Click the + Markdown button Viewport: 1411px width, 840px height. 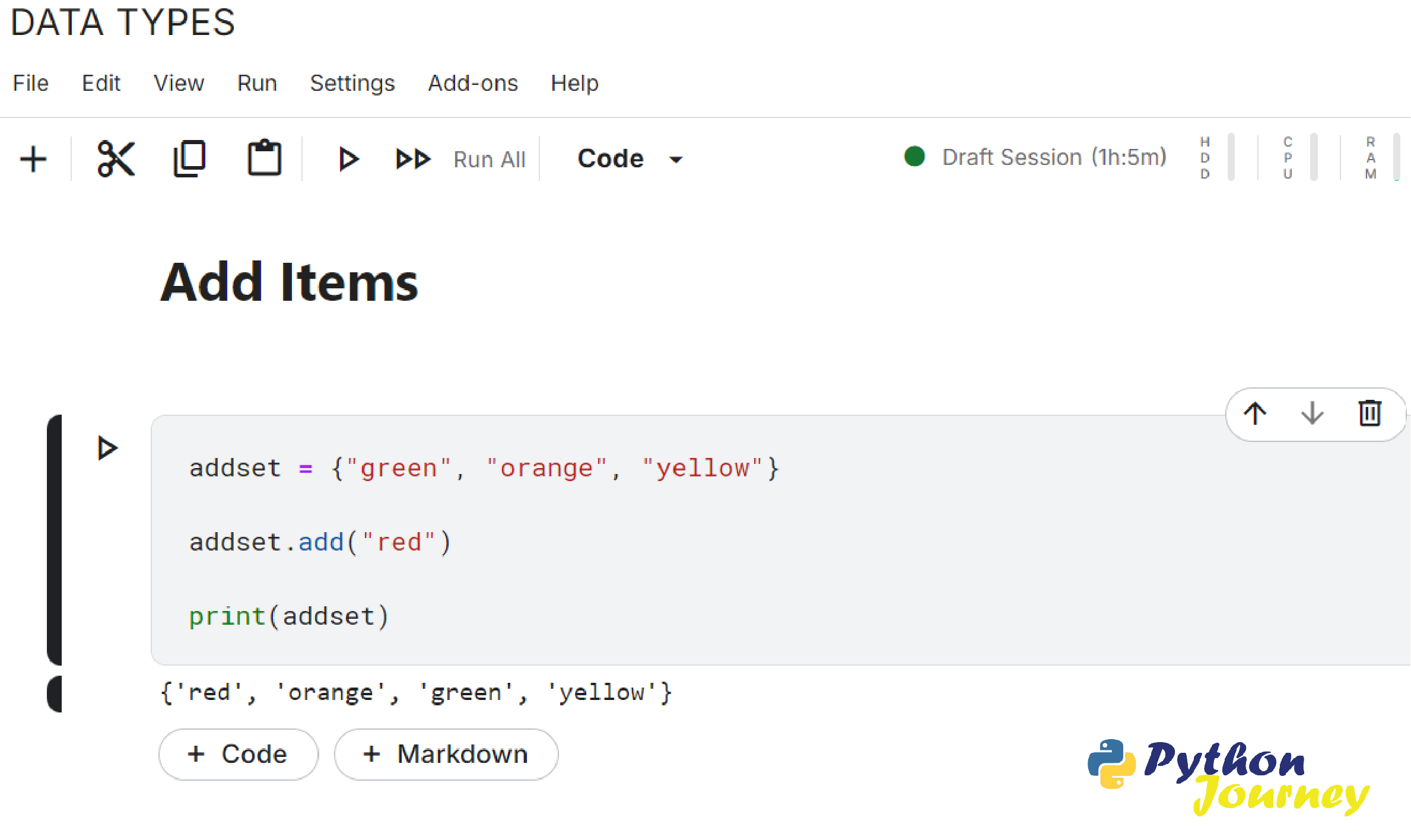446,754
